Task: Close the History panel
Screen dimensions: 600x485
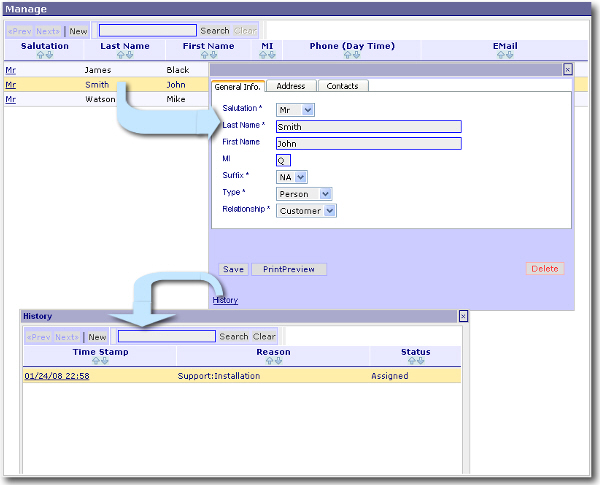Action: point(463,316)
